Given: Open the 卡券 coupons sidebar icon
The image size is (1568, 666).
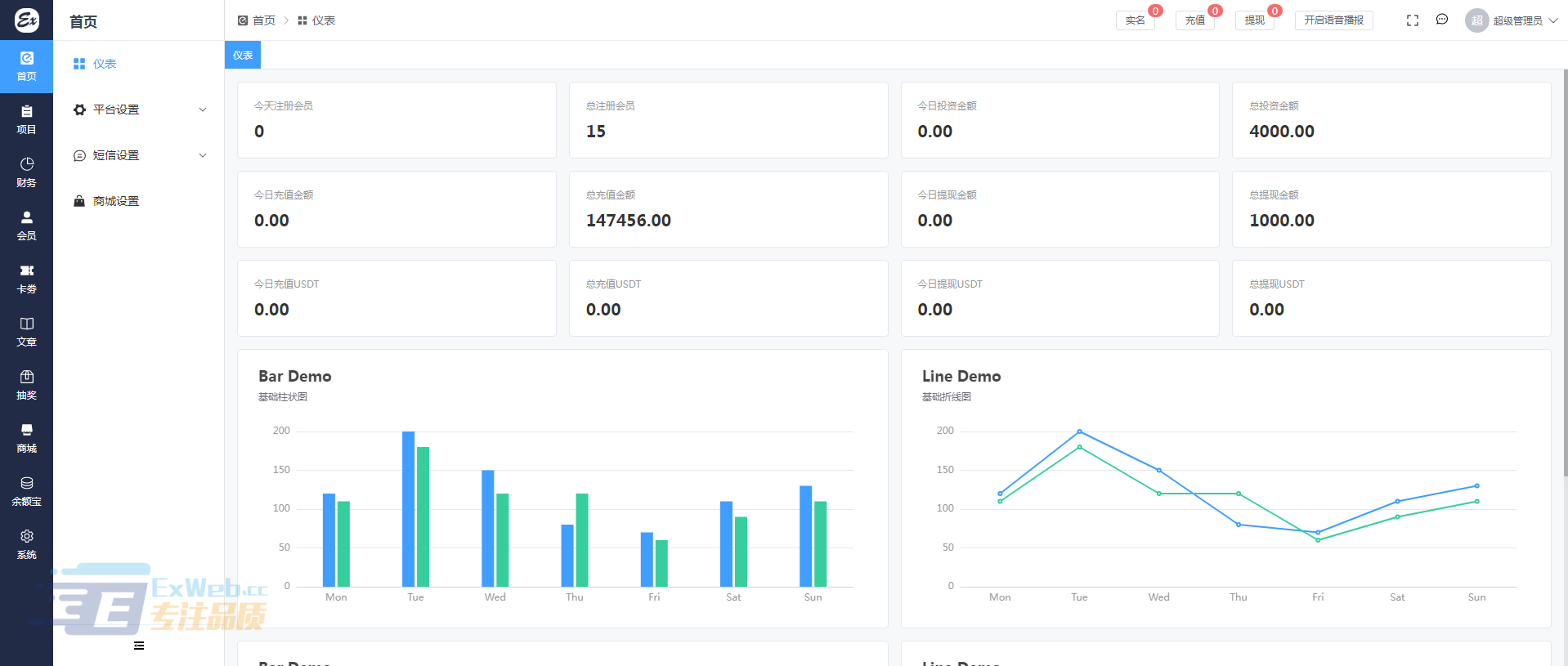Looking at the screenshot, I should pos(26,279).
